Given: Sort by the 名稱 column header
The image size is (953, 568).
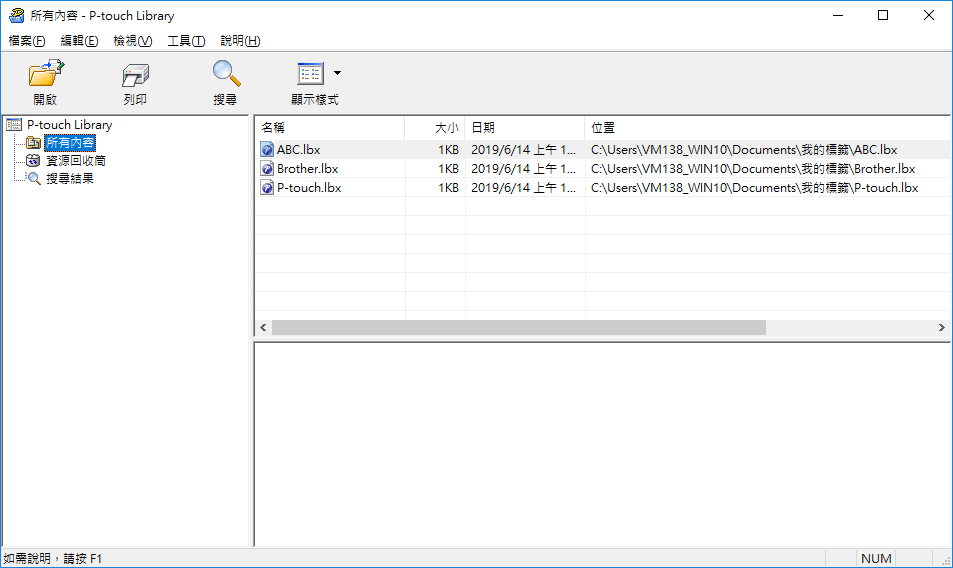Looking at the screenshot, I should tap(330, 128).
